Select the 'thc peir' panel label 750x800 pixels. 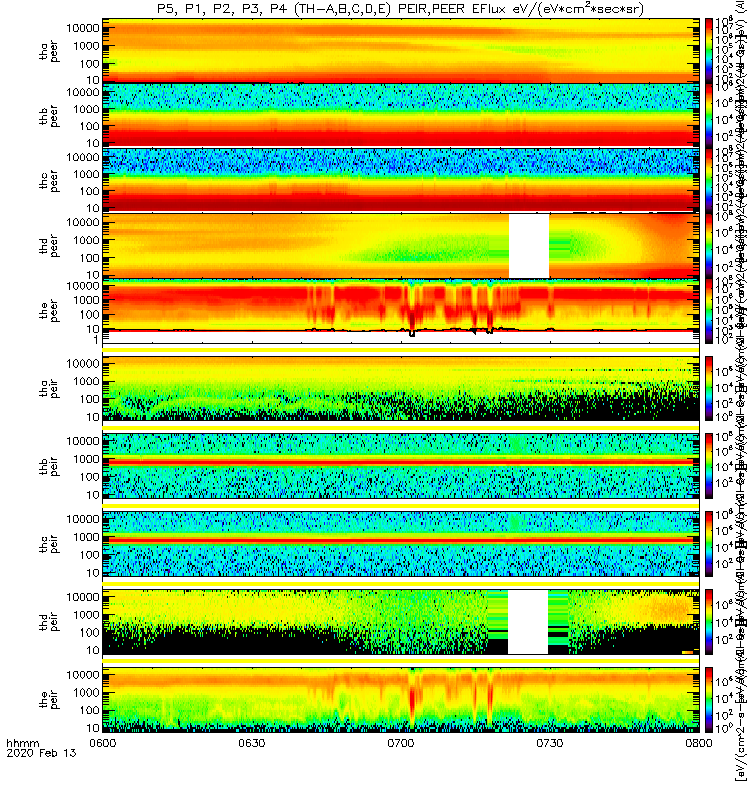coord(49,544)
